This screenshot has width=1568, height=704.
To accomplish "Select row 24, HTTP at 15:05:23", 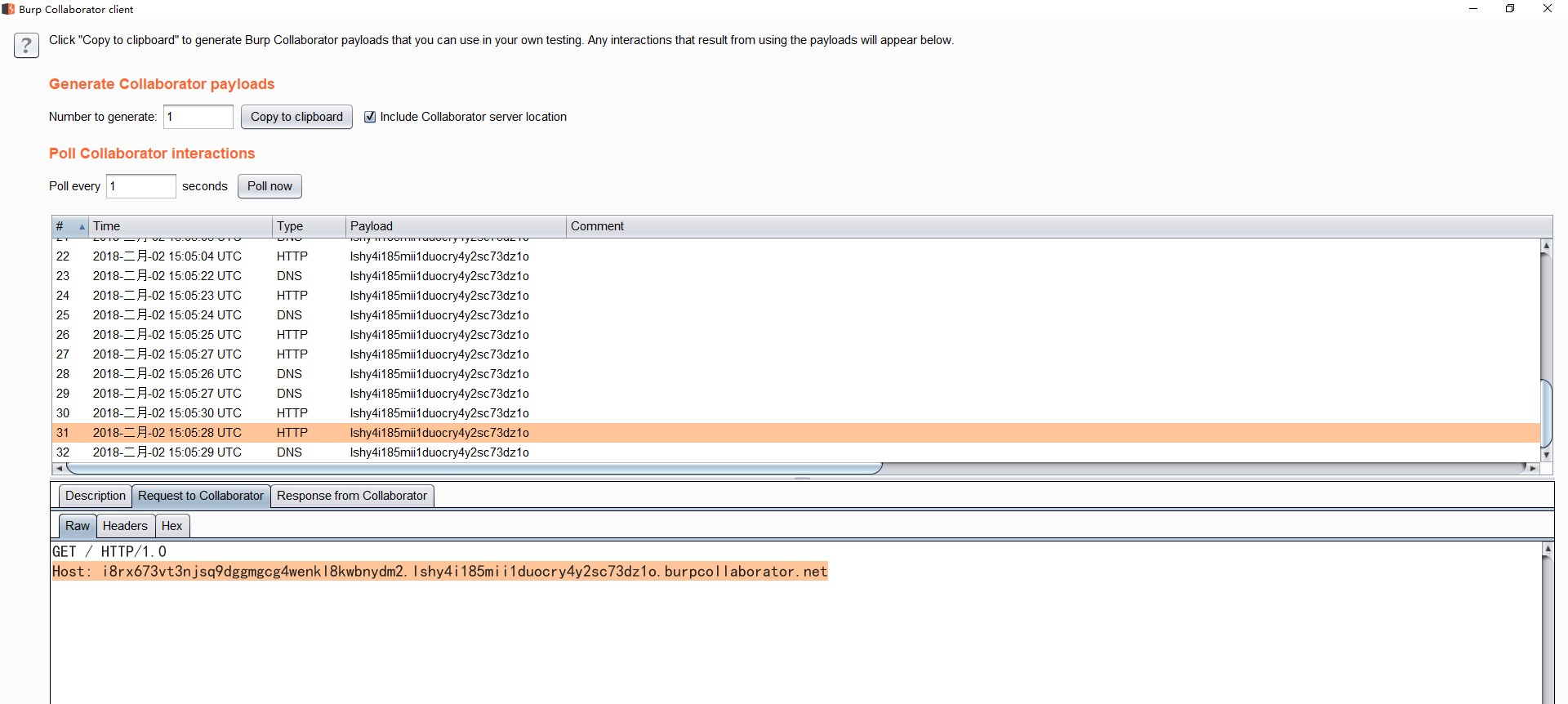I will click(796, 296).
